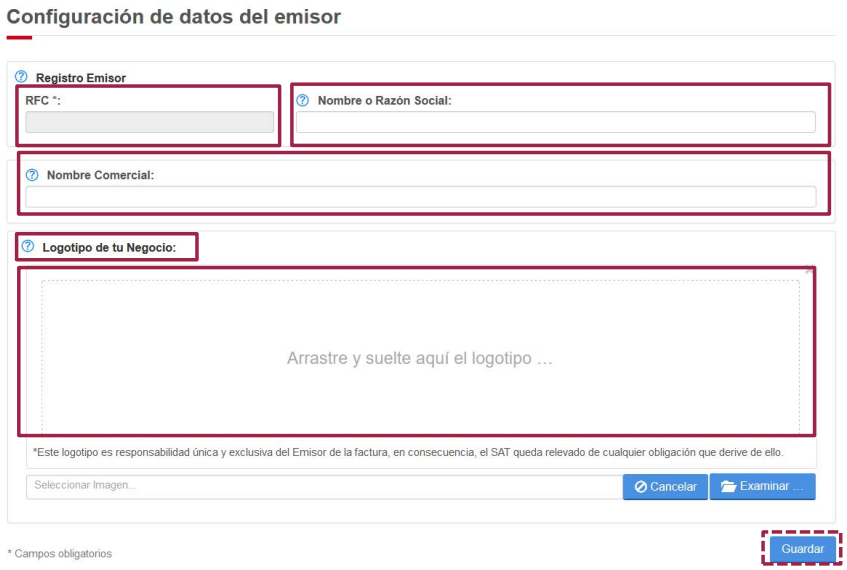Click the Nombre Comercial label text
The image size is (847, 570).
pyautogui.click(x=100, y=175)
